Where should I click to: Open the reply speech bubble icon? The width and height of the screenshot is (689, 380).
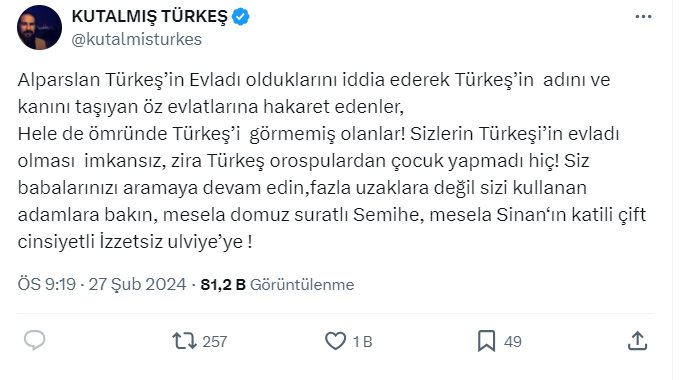34,340
